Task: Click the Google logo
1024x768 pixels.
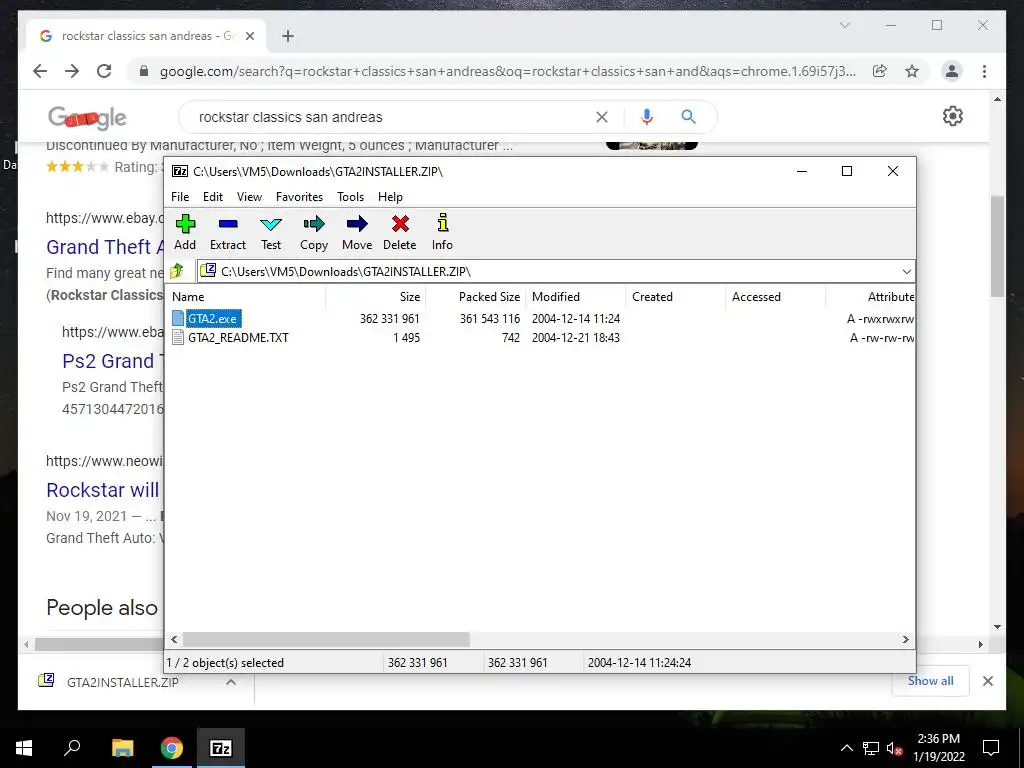Action: point(87,117)
